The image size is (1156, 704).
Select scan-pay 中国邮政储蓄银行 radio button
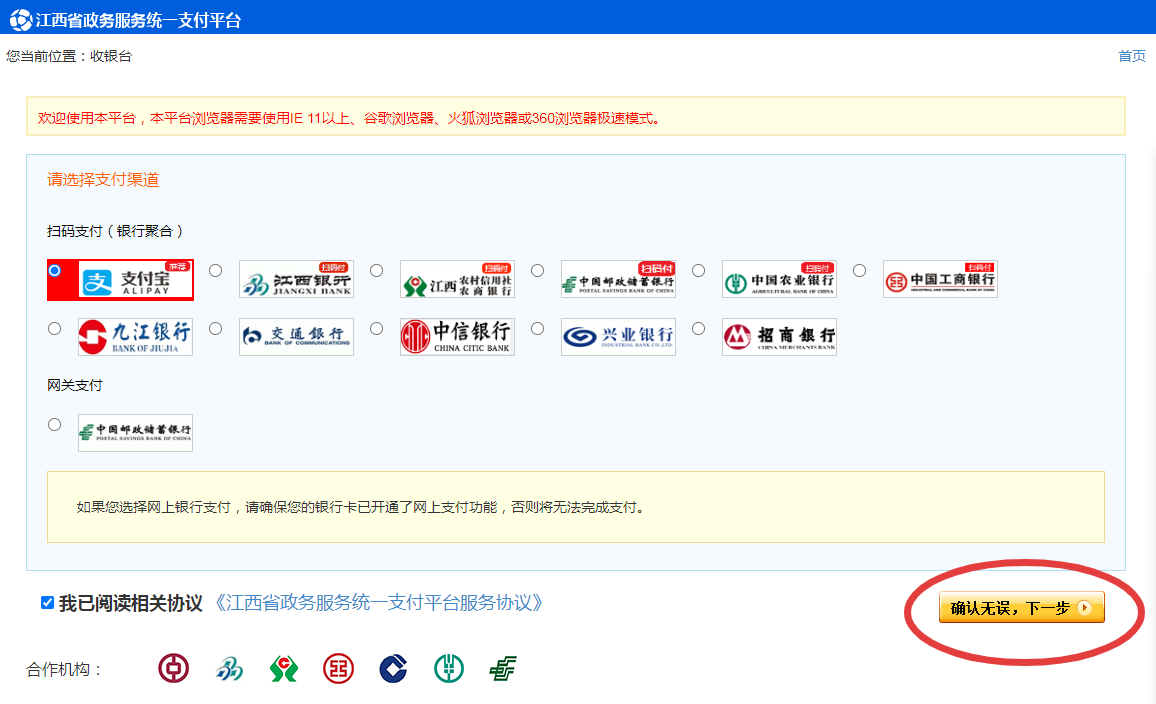pos(537,271)
